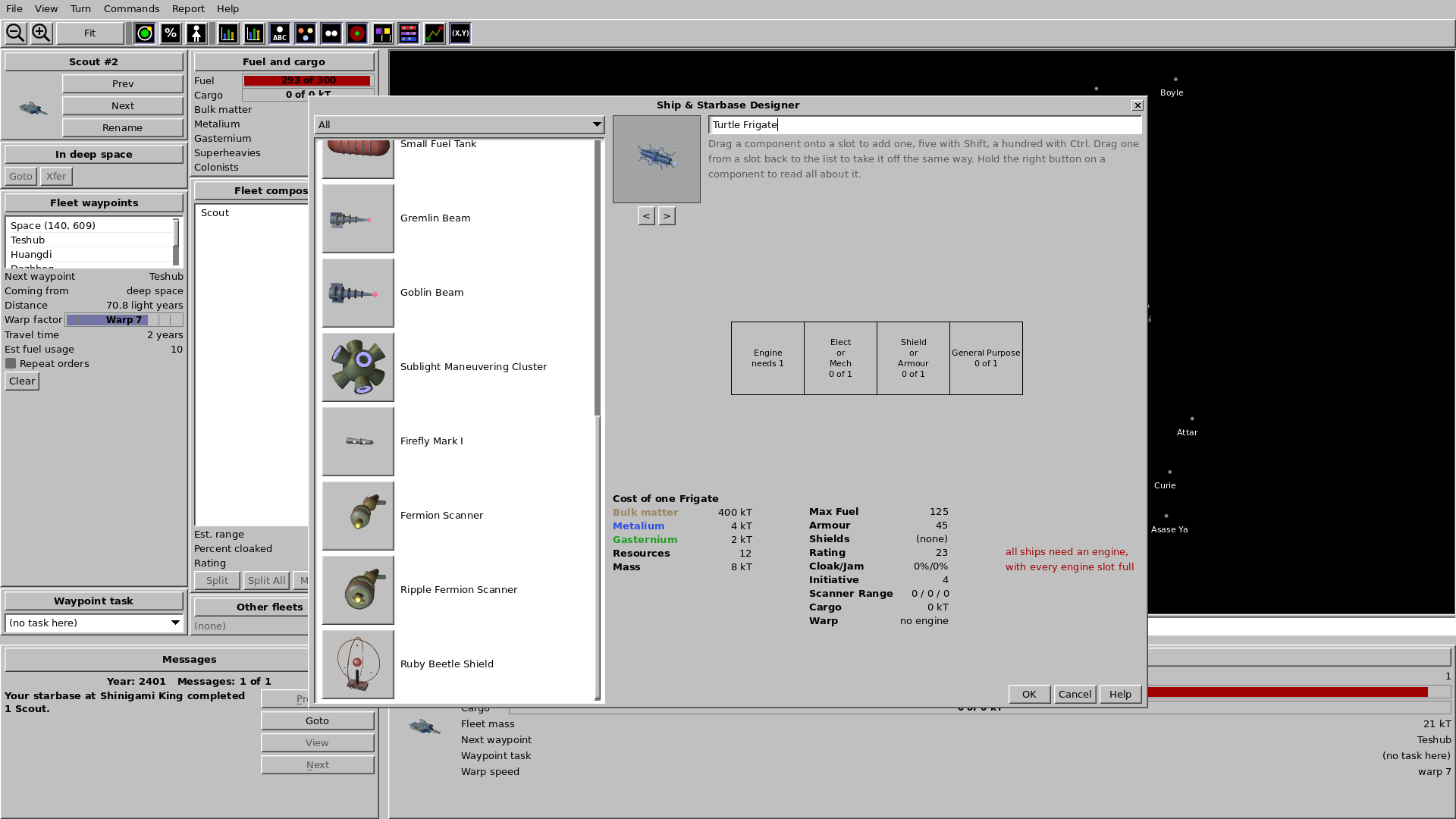Viewport: 1456px width, 819px height.
Task: Select the Firefly Mark I component icon
Action: tap(358, 441)
